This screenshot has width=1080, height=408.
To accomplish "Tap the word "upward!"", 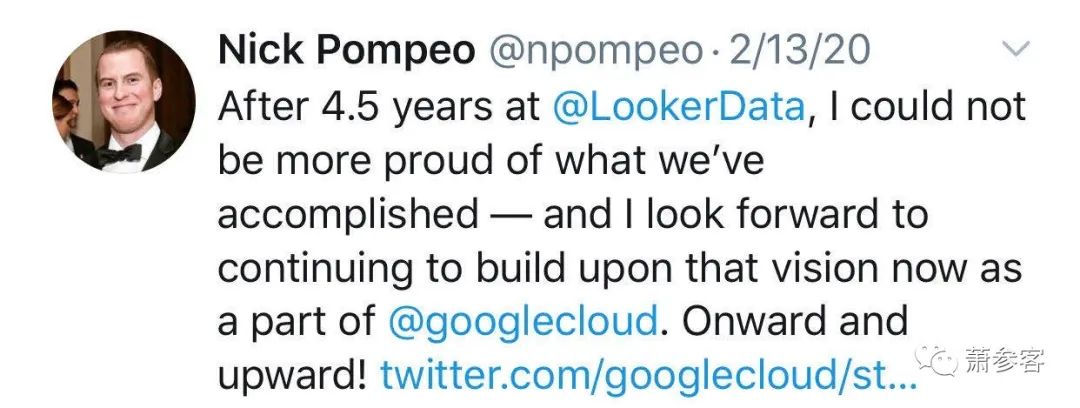I will coord(292,376).
